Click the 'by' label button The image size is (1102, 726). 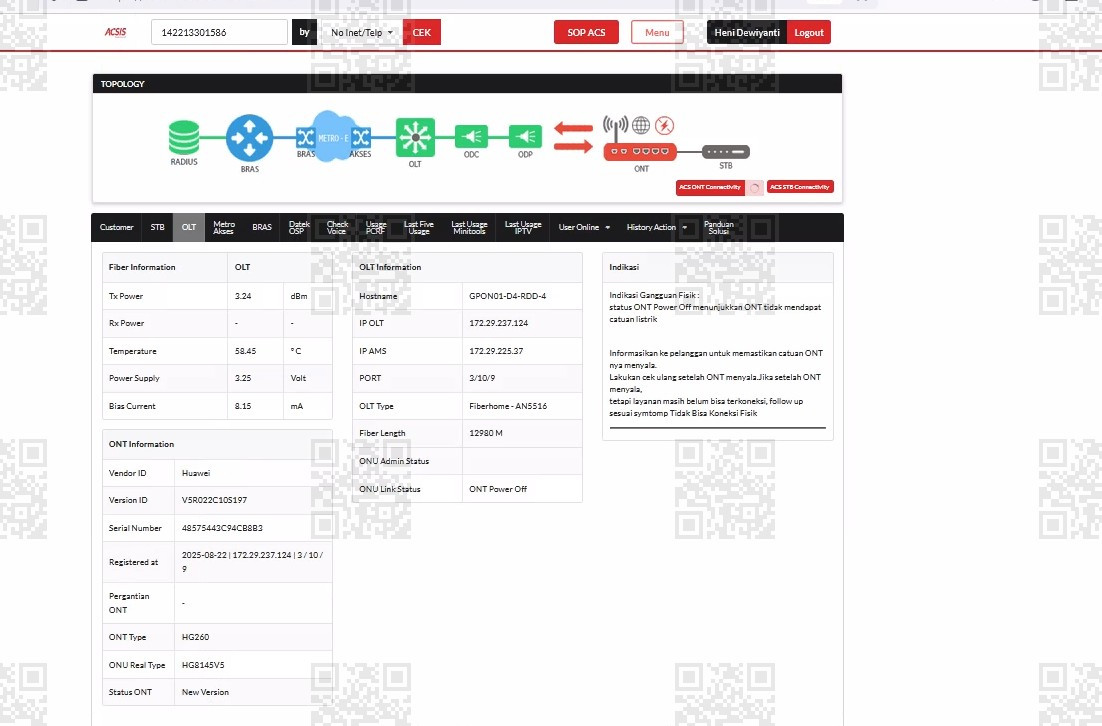[304, 32]
